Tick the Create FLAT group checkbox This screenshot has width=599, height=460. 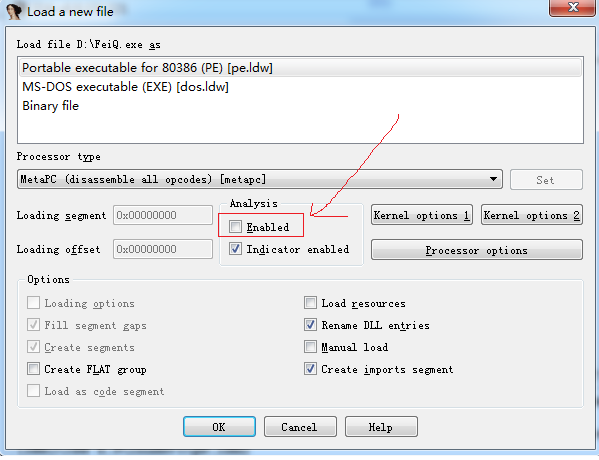click(x=33, y=369)
